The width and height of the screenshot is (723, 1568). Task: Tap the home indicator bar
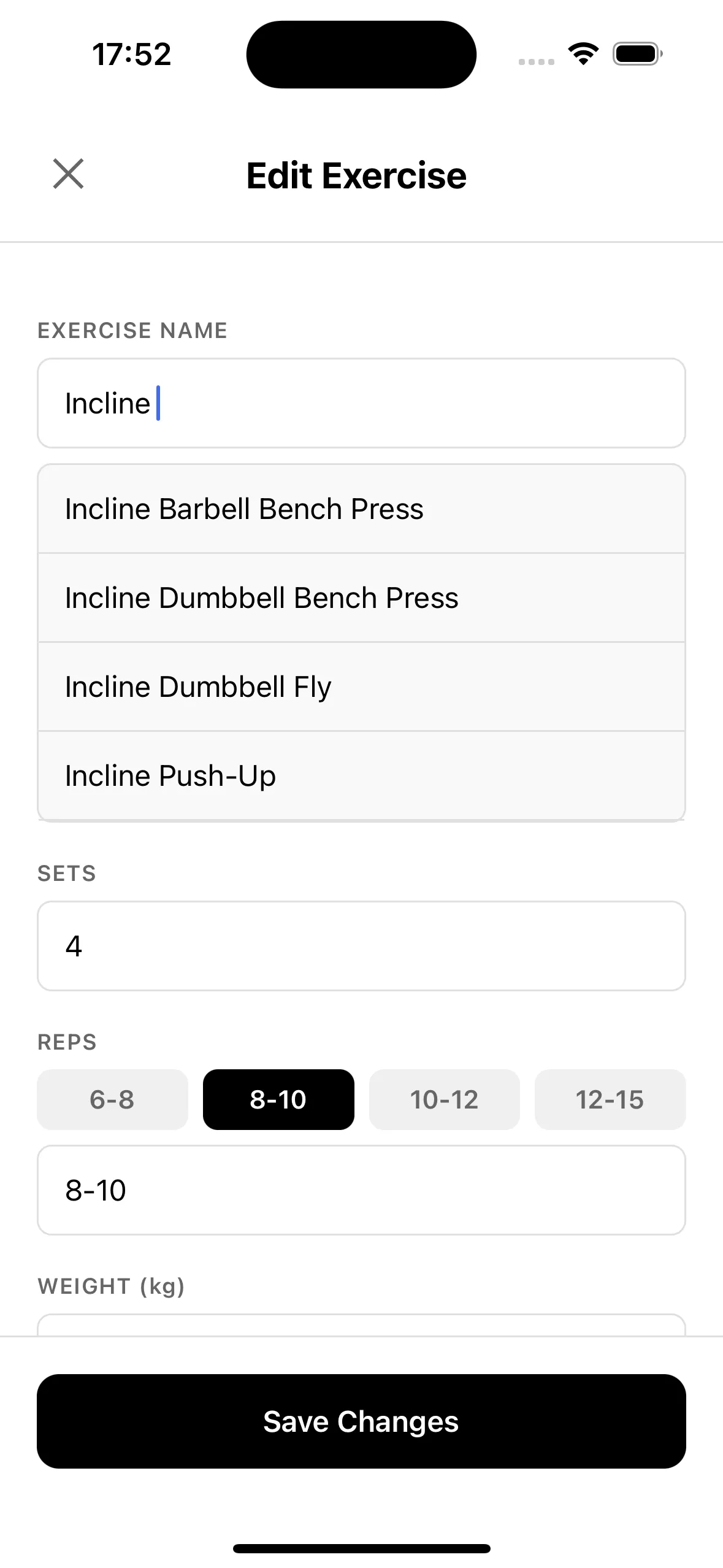click(361, 1548)
